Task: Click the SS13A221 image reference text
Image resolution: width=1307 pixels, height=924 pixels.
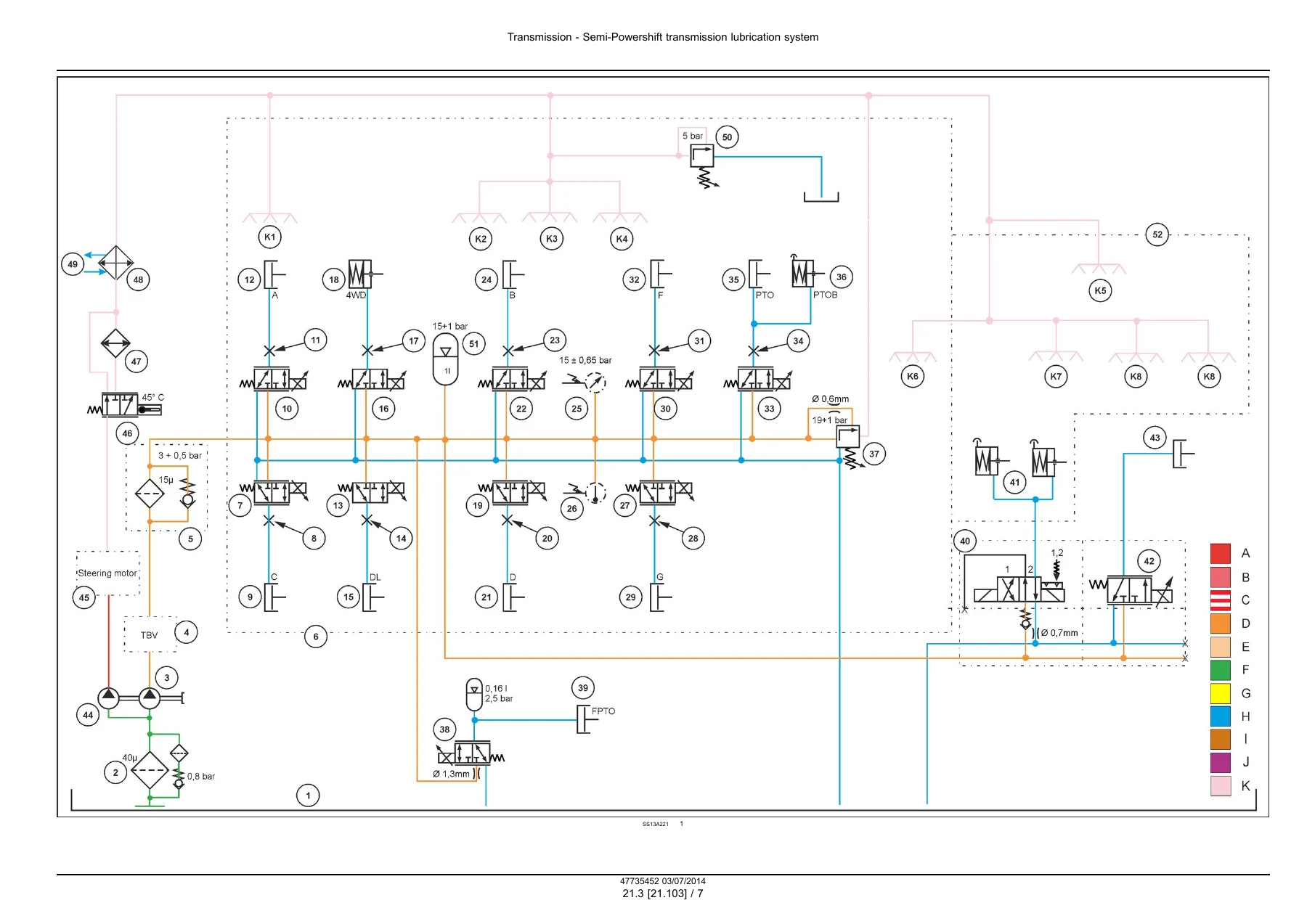Action: click(x=655, y=825)
